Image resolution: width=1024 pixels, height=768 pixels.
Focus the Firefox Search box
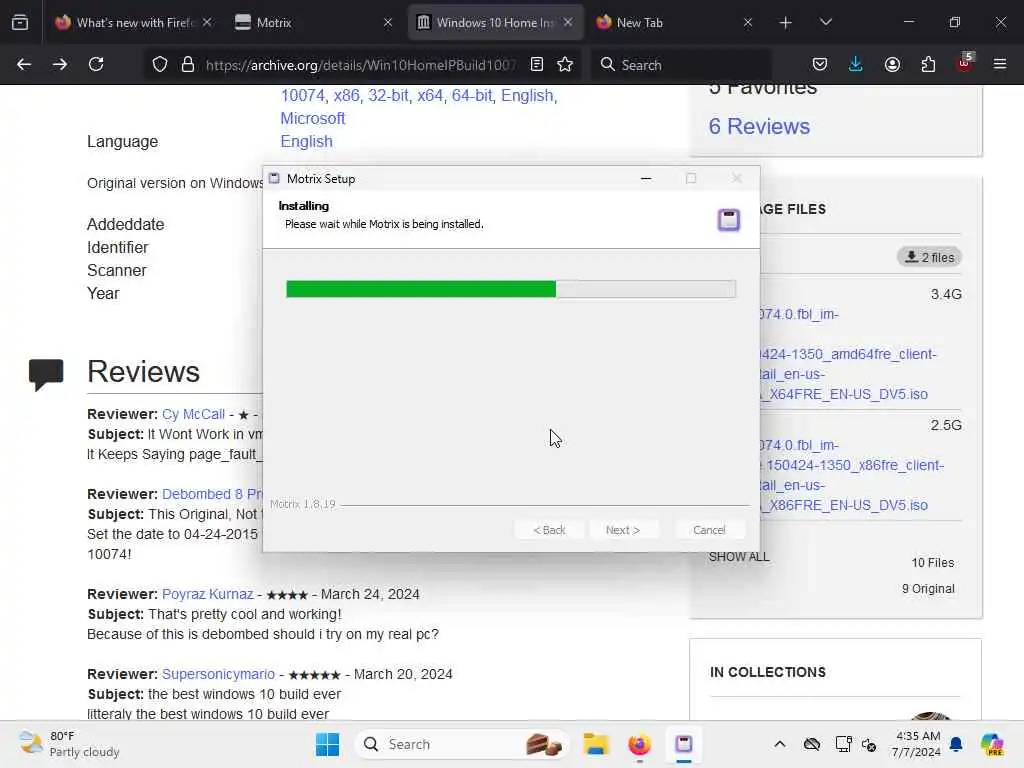(x=680, y=65)
